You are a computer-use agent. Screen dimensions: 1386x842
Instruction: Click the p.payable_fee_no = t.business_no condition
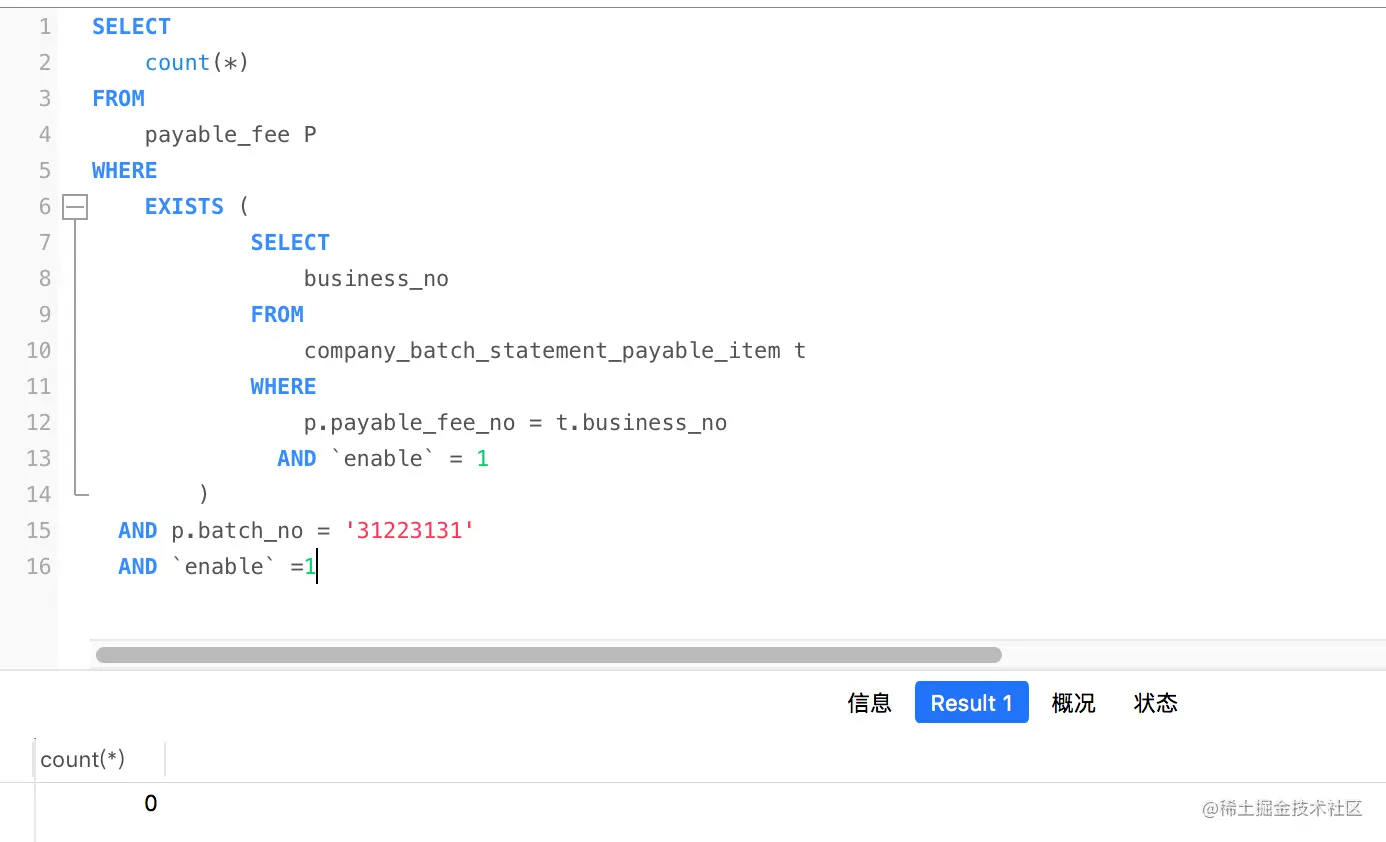pyautogui.click(x=515, y=422)
